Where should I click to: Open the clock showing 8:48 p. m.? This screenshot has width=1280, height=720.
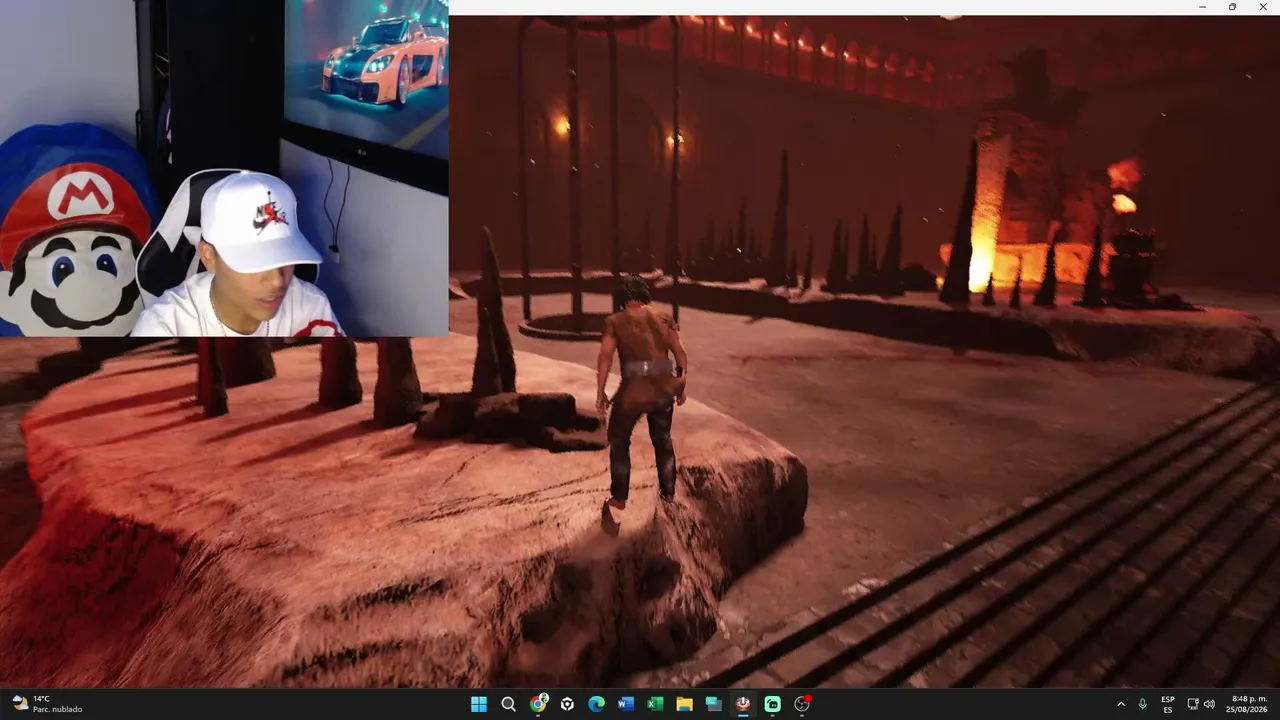pos(1249,704)
